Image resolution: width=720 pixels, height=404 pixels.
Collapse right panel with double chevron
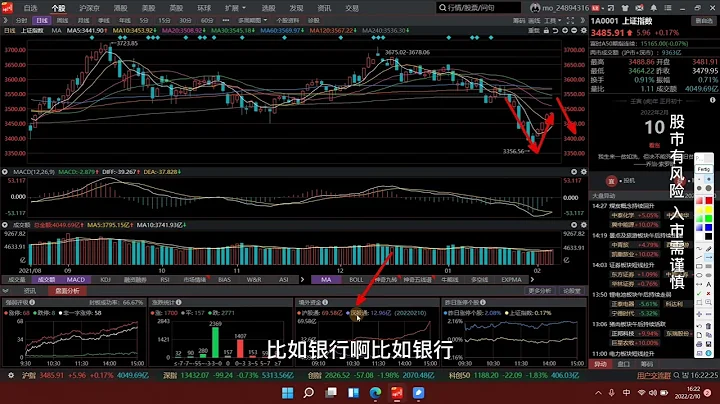pyautogui.click(x=582, y=20)
